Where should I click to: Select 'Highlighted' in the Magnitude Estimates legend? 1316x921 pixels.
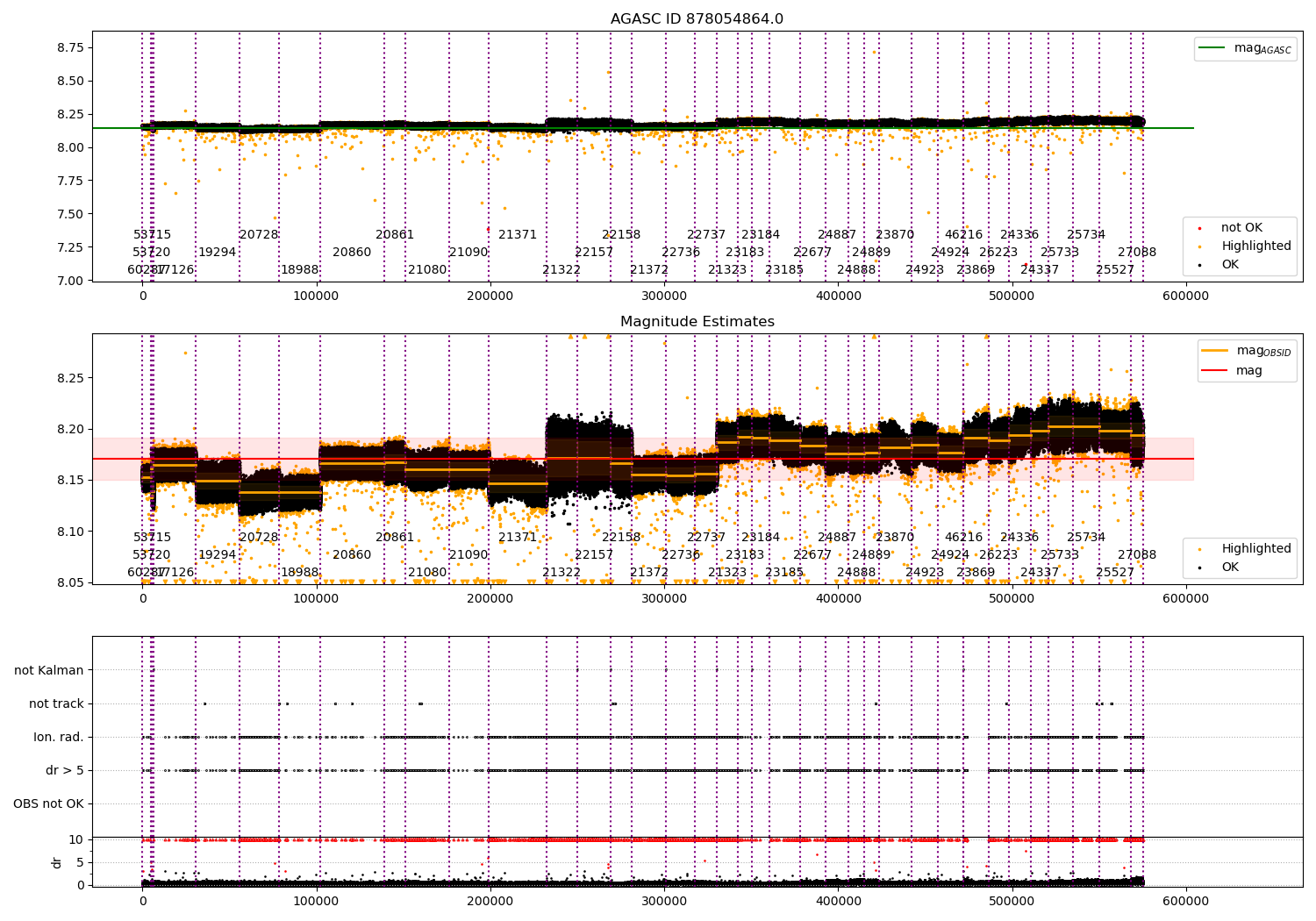pyautogui.click(x=1256, y=549)
